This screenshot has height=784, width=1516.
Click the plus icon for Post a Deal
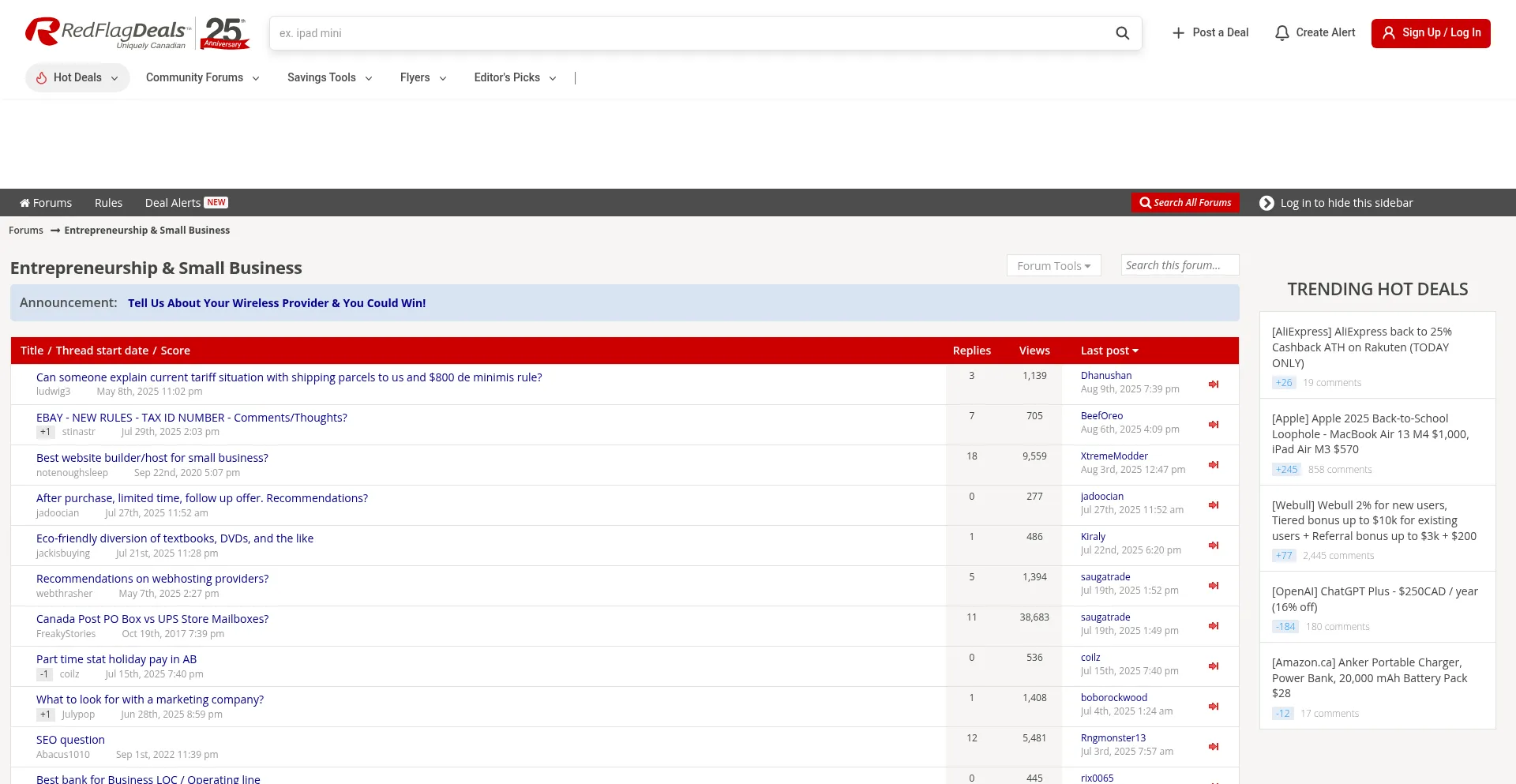pyautogui.click(x=1178, y=33)
